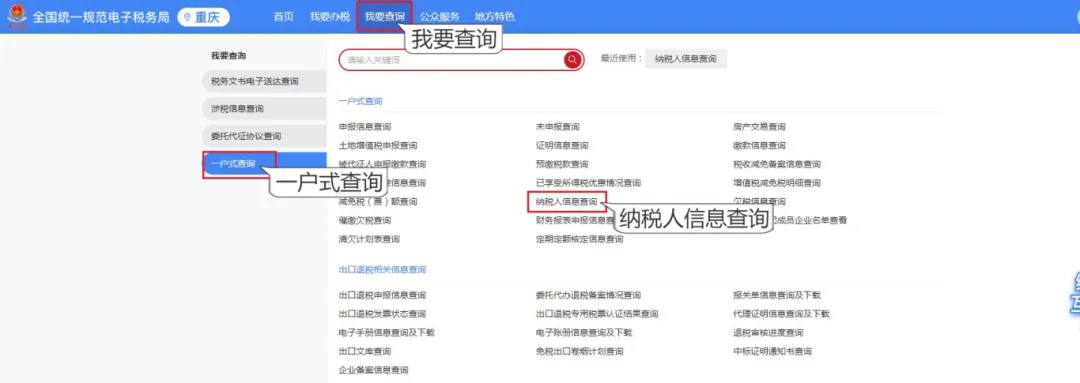Click the red search magnifier button
Image resolution: width=1080 pixels, height=383 pixels.
coord(572,60)
